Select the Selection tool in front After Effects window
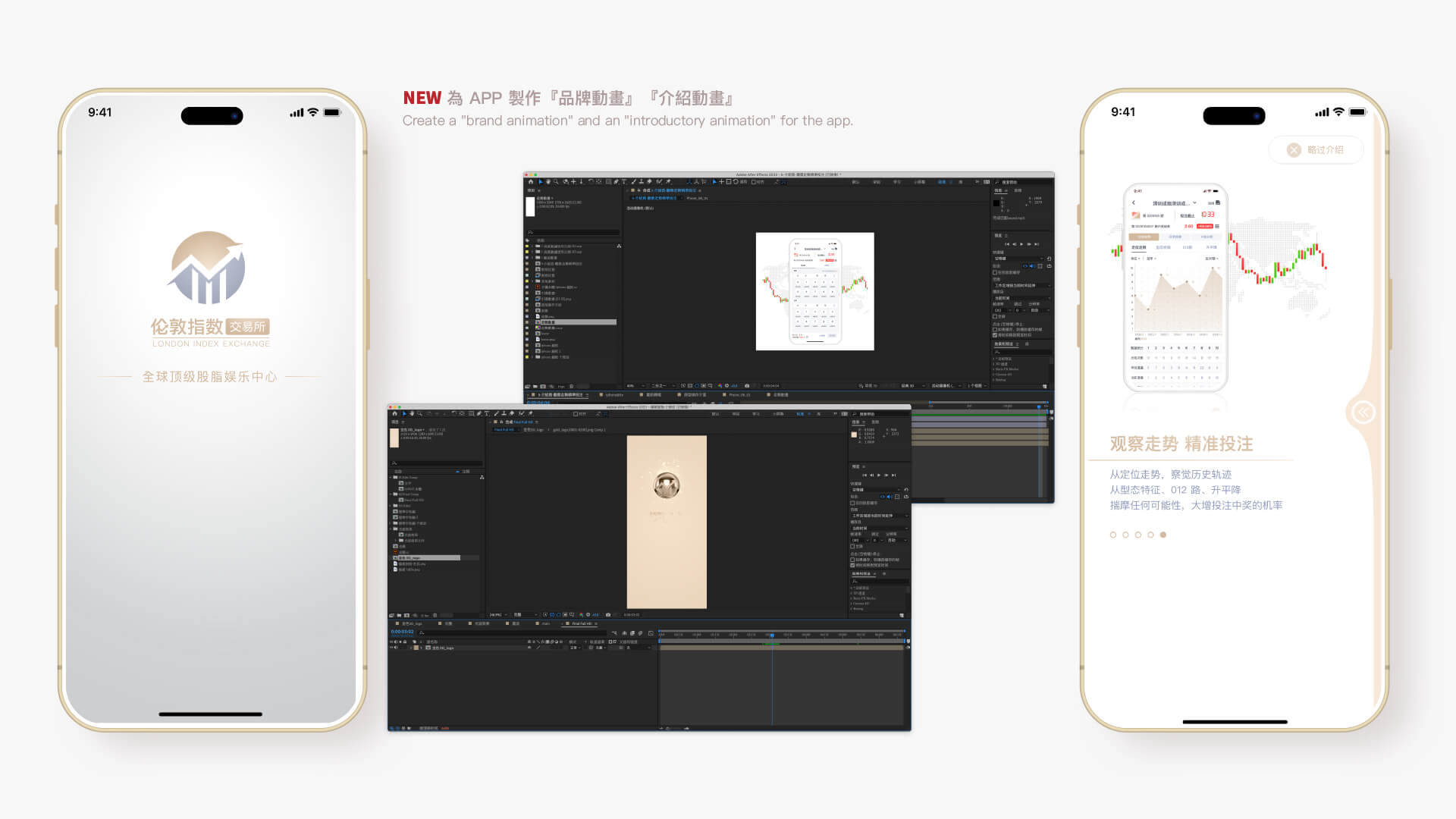1456x819 pixels. [x=404, y=413]
